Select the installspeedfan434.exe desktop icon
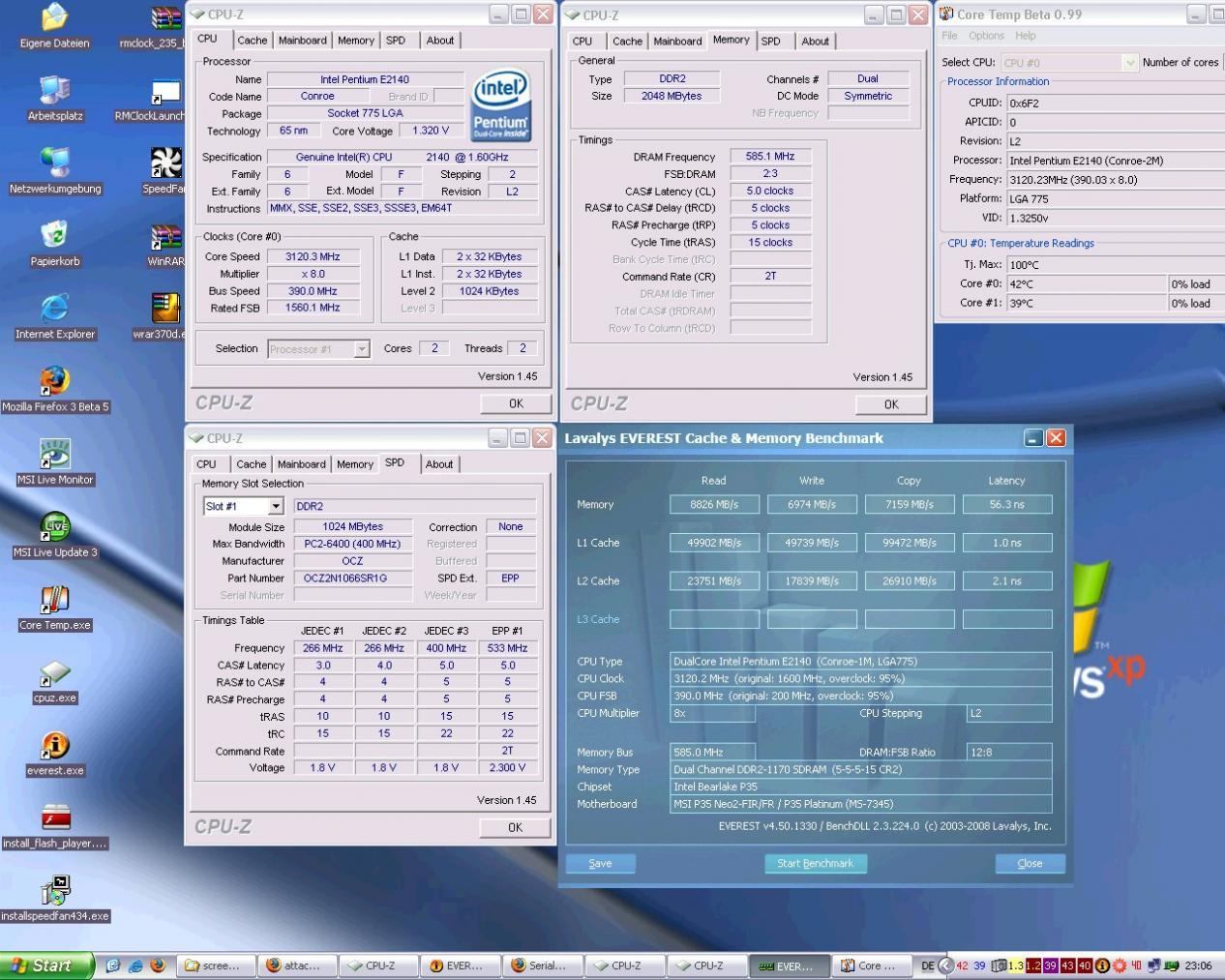Screen dimensions: 1225x980 click(55, 899)
